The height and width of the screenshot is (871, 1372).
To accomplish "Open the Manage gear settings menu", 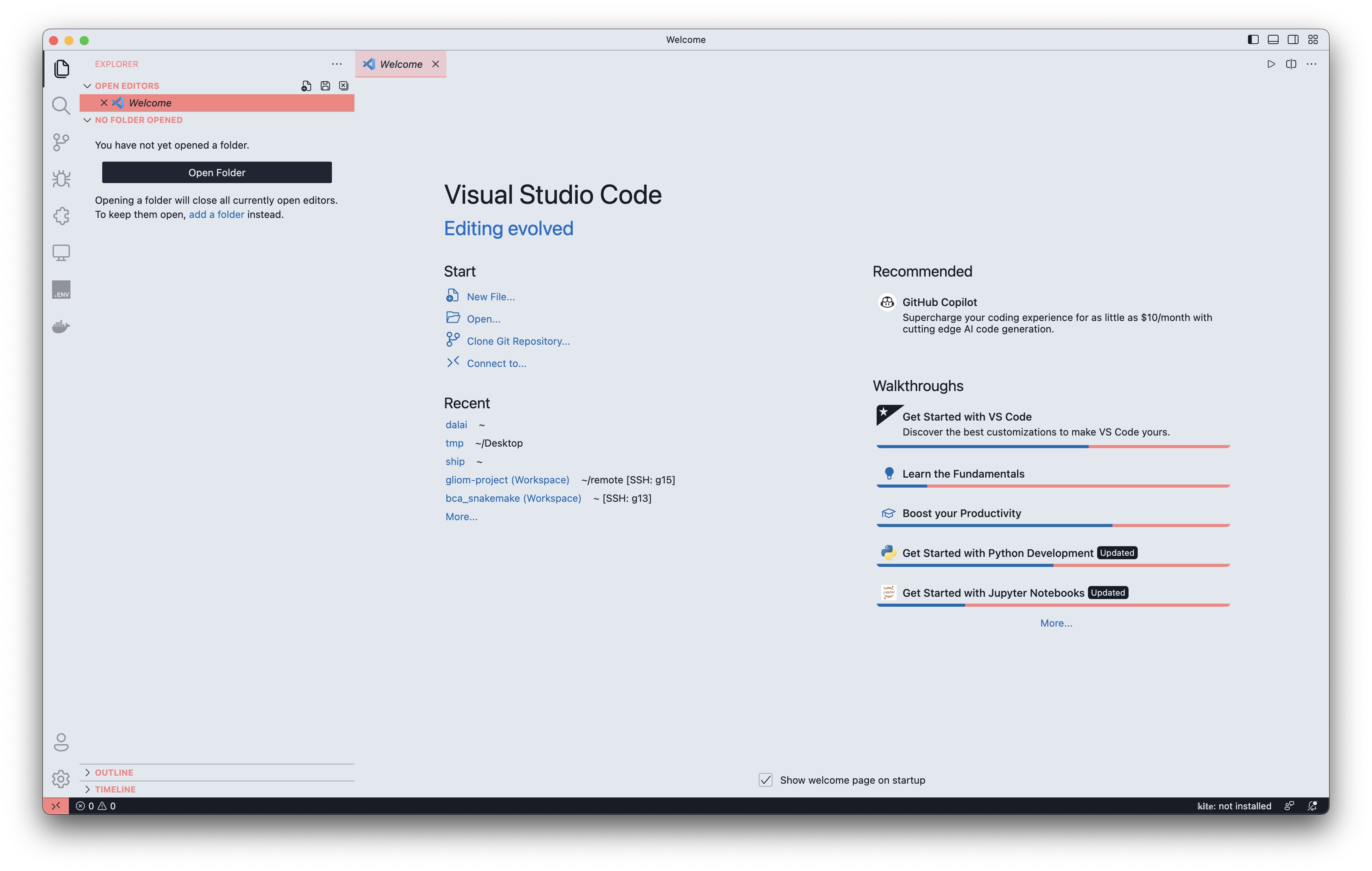I will tap(61, 779).
